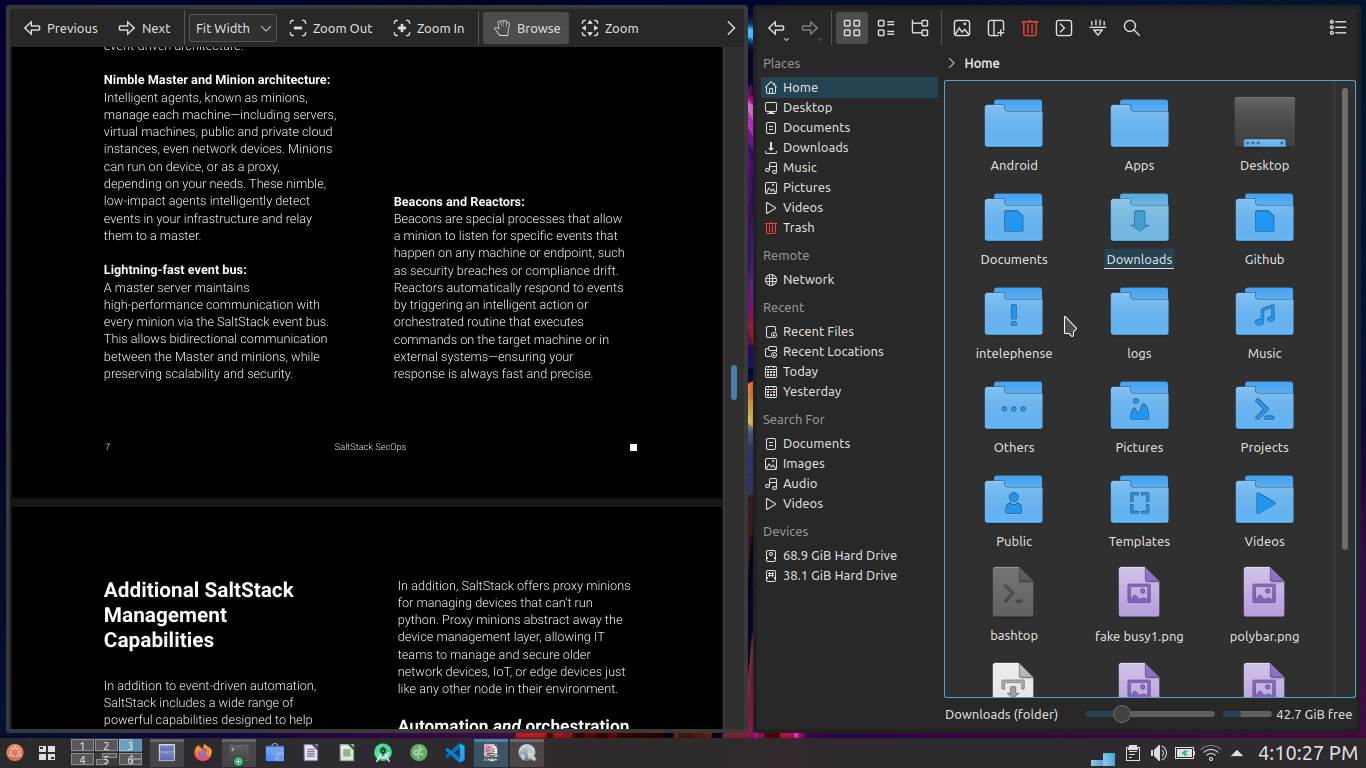Screen dimensions: 1366x768
Task: Open search in Dolphin toolbar
Action: 1132,28
